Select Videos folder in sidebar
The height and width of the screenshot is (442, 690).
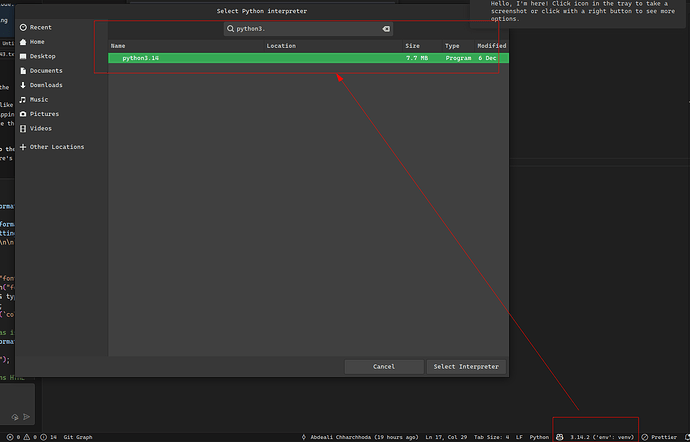click(x=41, y=128)
